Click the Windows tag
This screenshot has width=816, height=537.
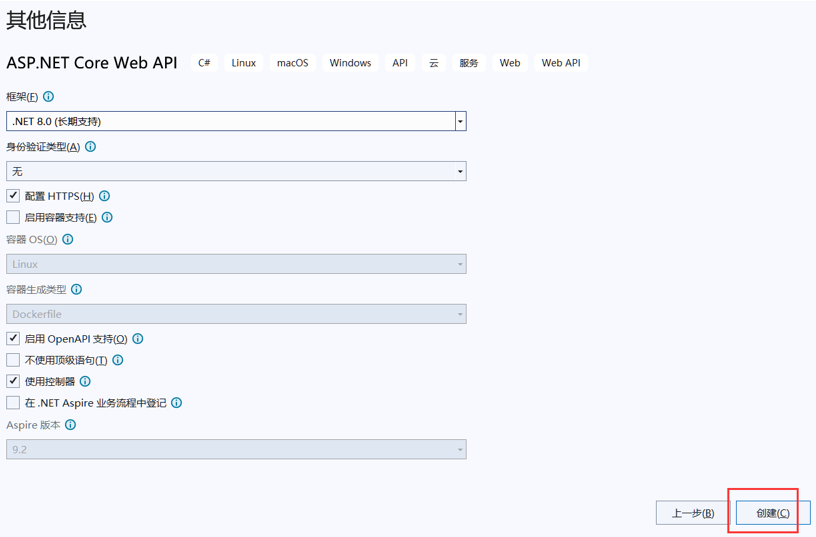pyautogui.click(x=350, y=62)
